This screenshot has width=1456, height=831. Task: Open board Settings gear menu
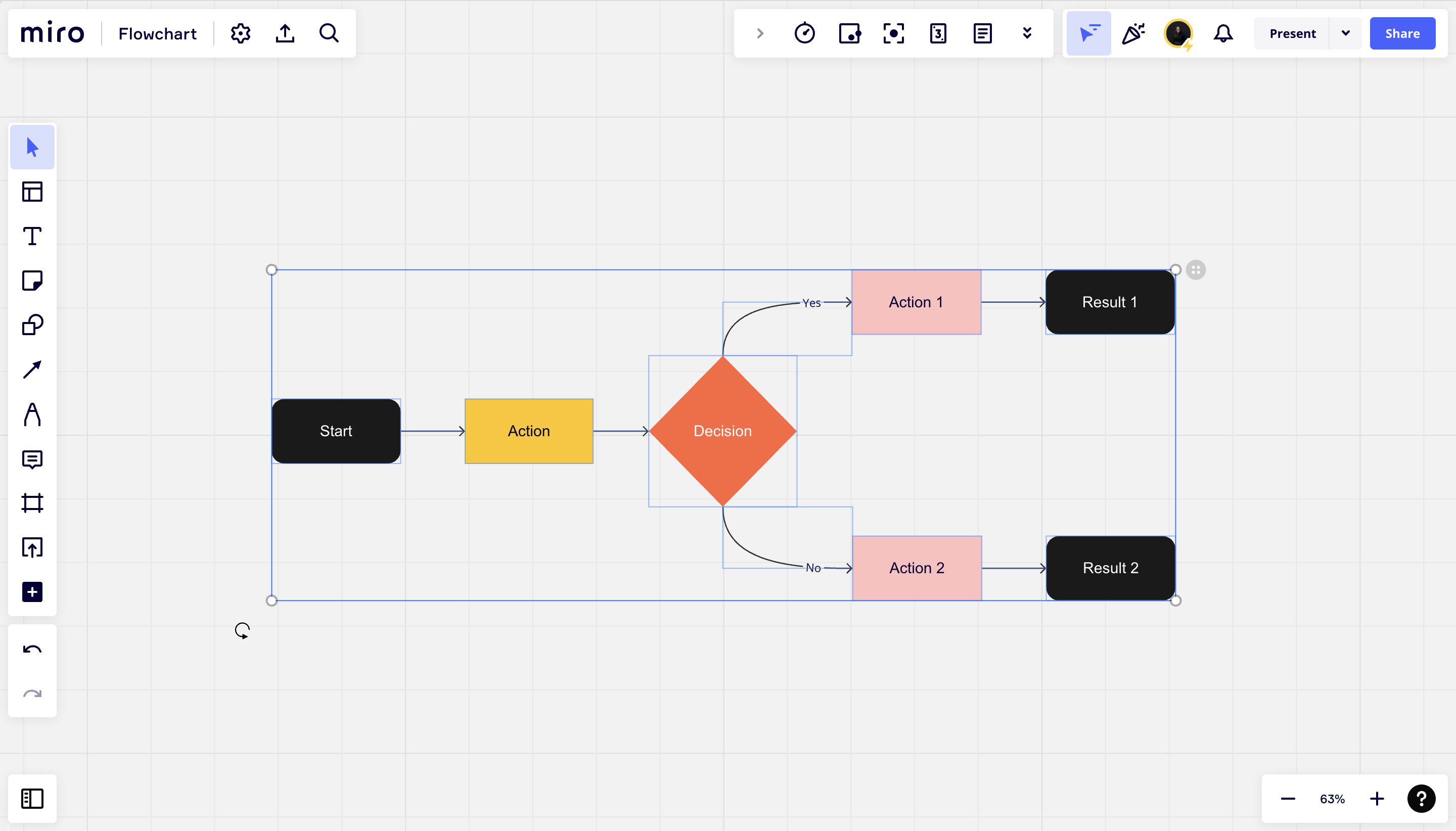tap(240, 33)
